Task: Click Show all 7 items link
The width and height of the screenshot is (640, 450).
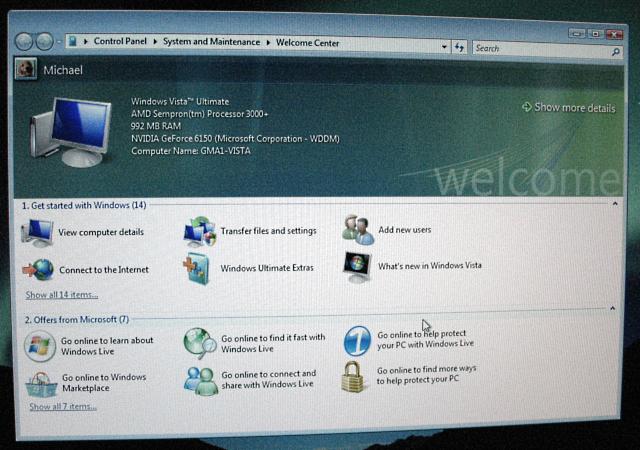Action: pos(63,407)
